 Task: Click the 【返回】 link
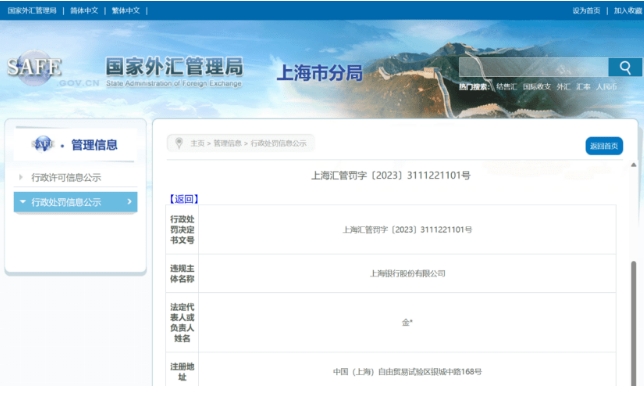click(184, 199)
